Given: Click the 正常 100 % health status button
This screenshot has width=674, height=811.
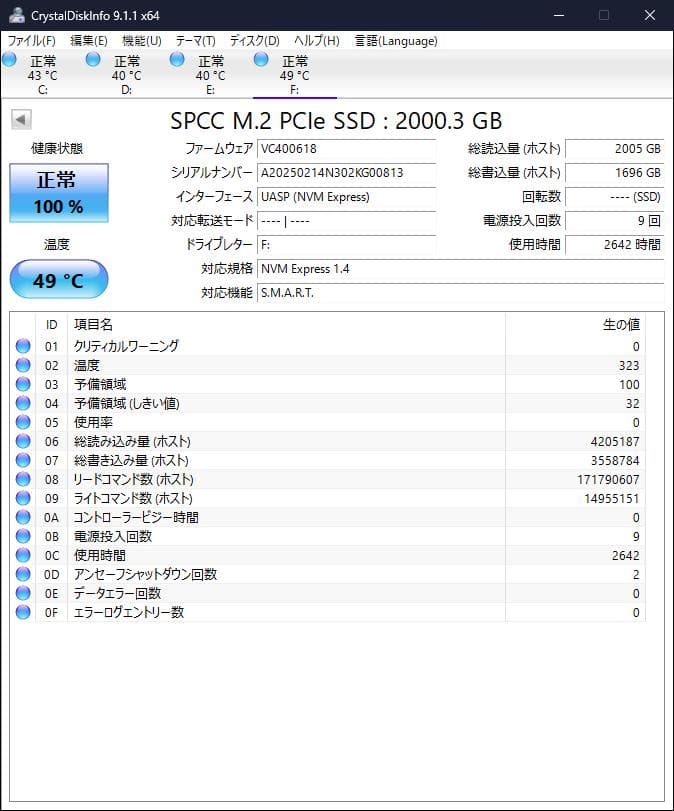Looking at the screenshot, I should click(x=59, y=193).
